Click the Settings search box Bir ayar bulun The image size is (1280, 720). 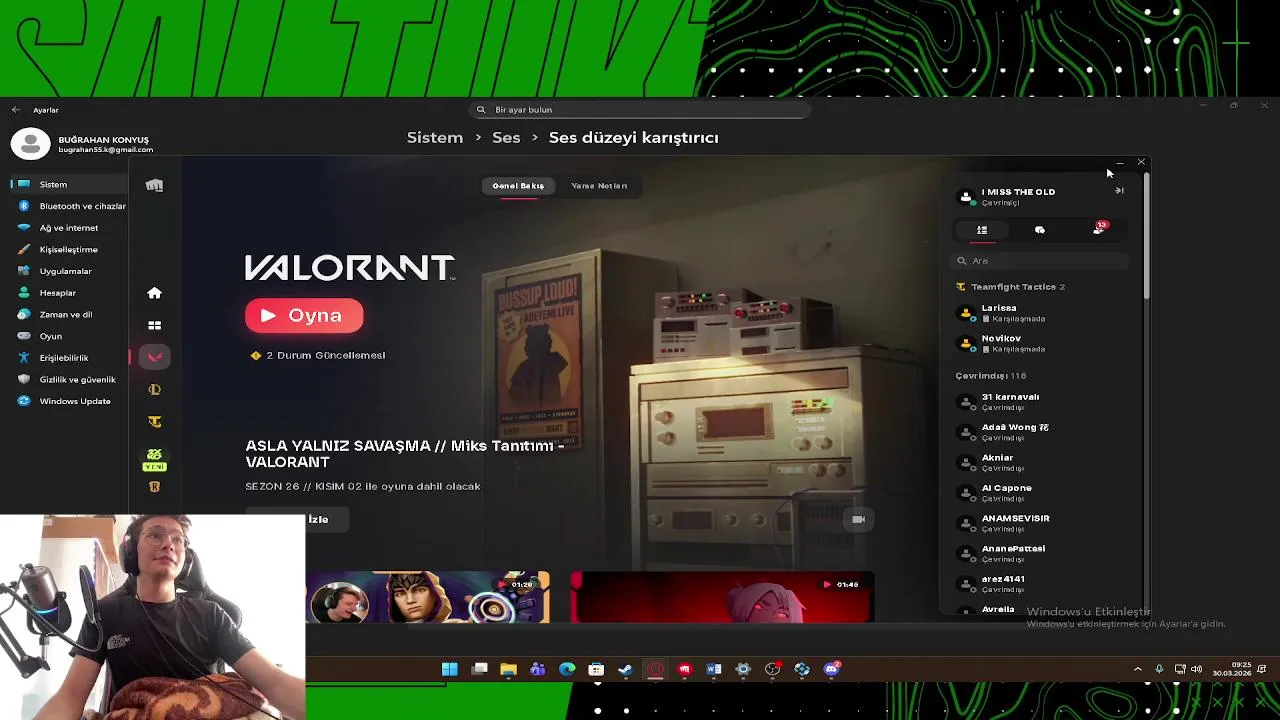(640, 110)
